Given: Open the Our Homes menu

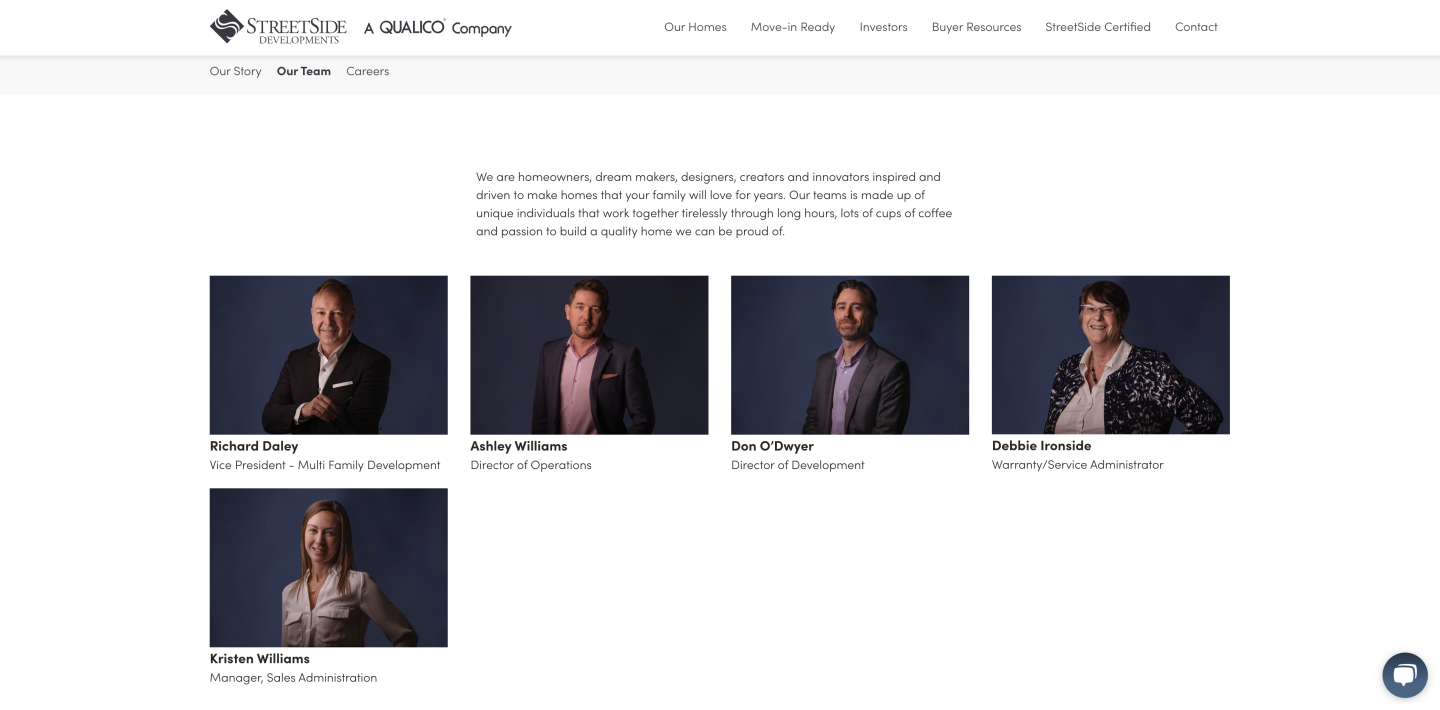Looking at the screenshot, I should (695, 27).
